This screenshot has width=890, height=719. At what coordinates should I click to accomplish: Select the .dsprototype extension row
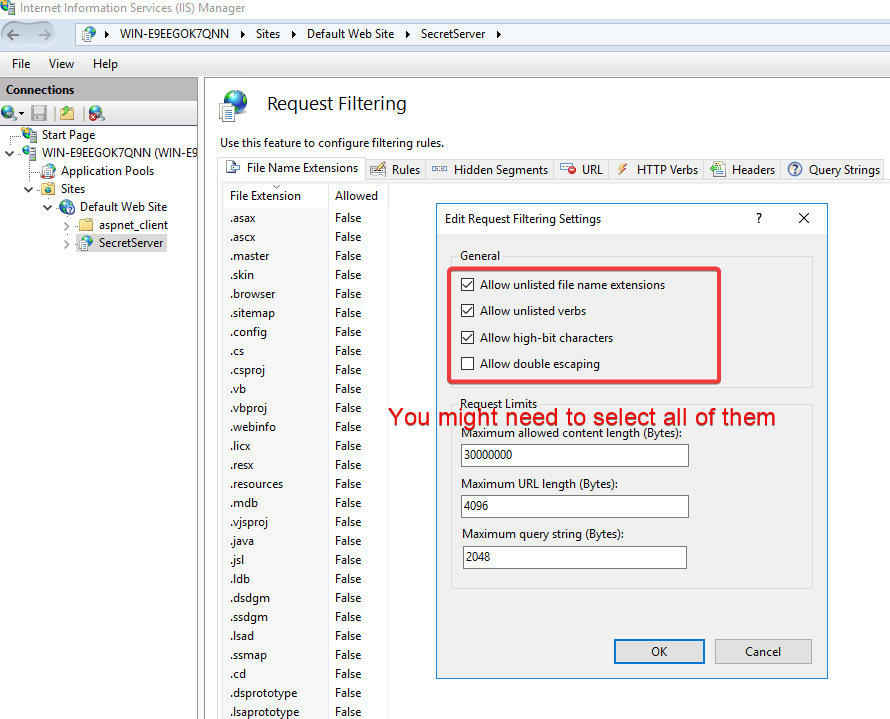coord(305,693)
